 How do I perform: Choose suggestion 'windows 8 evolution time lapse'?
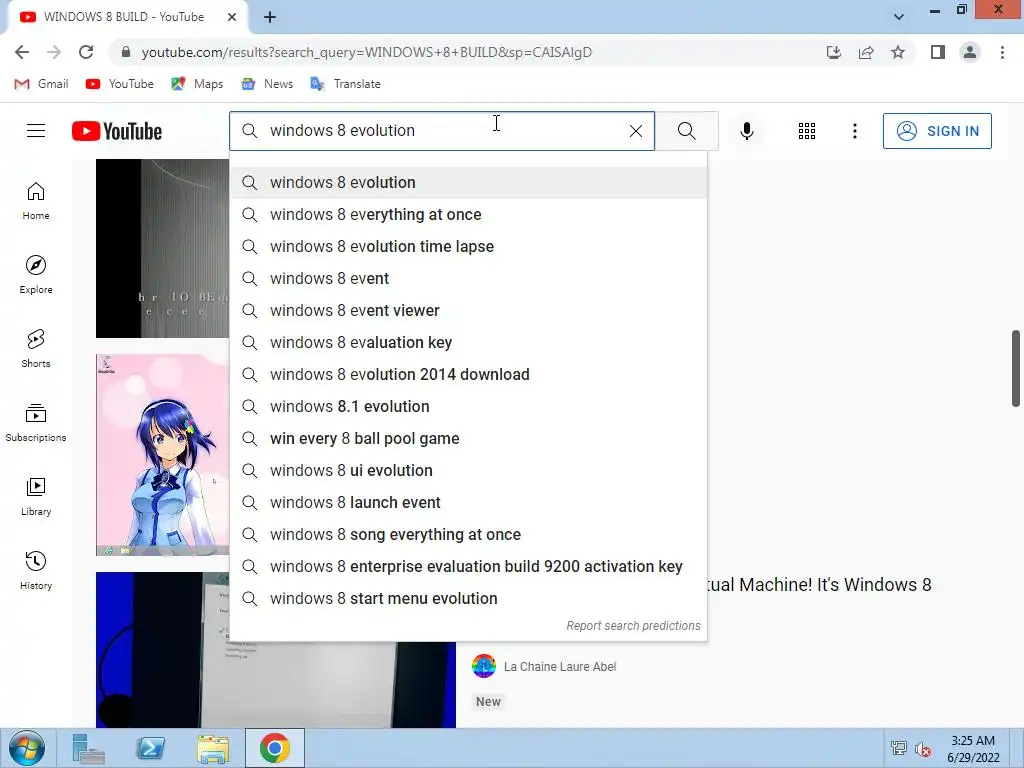(468, 246)
